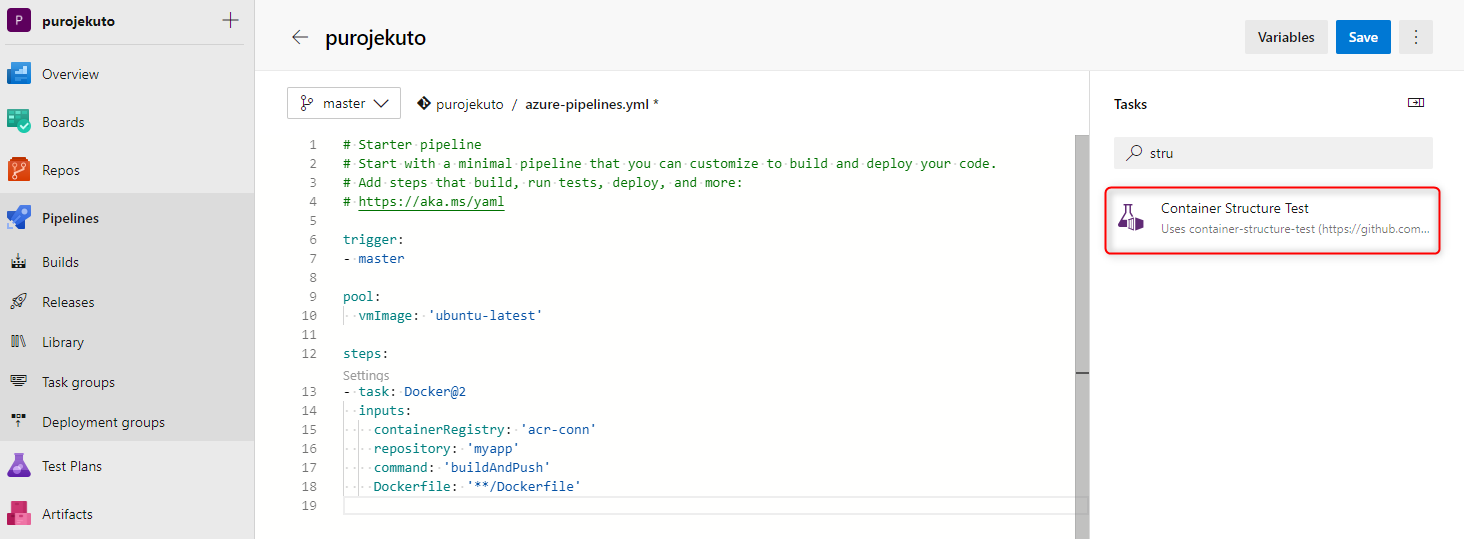Click the Variables button
This screenshot has width=1464, height=539.
pos(1286,37)
